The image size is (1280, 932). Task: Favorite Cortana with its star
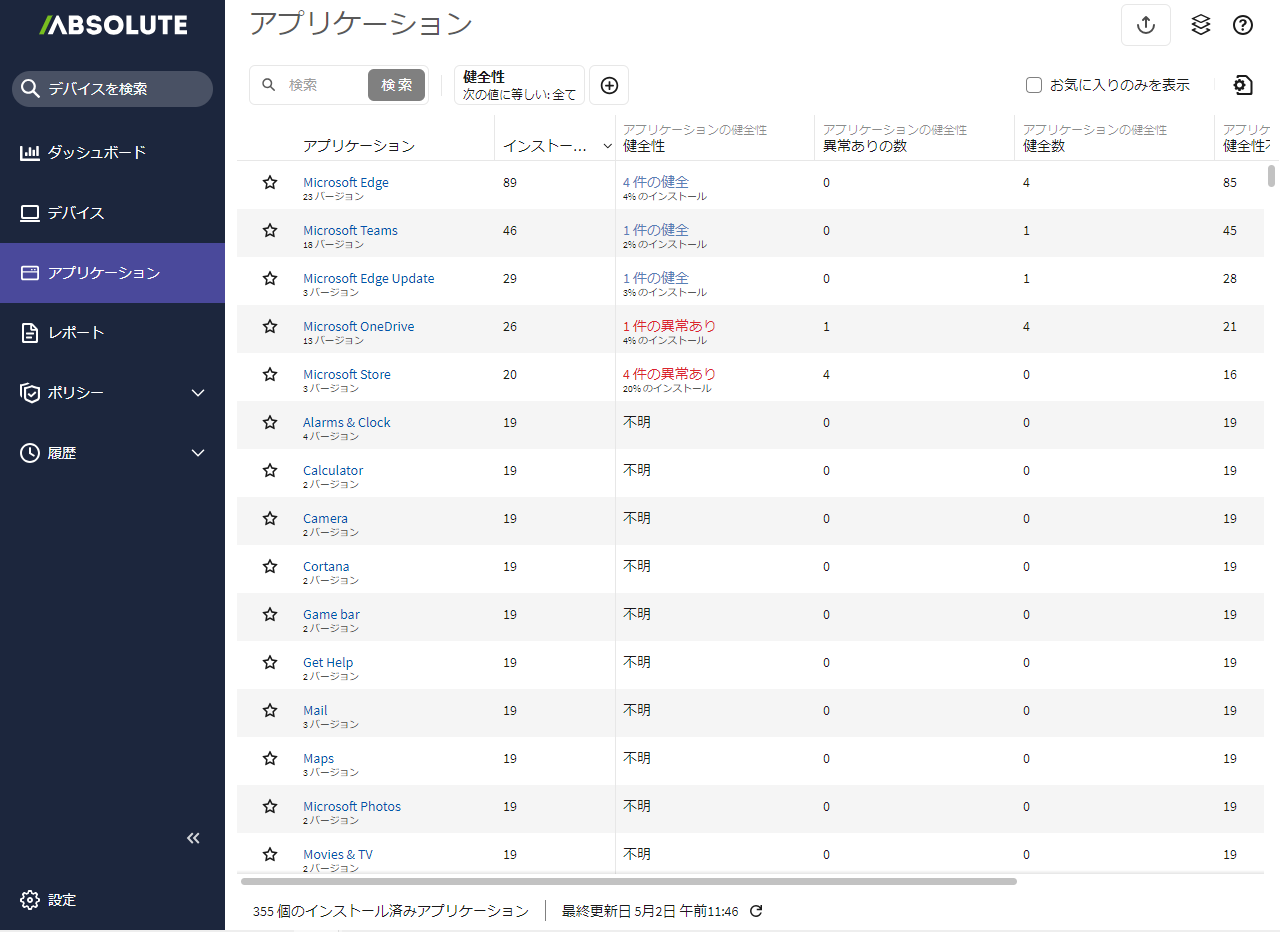coord(270,567)
